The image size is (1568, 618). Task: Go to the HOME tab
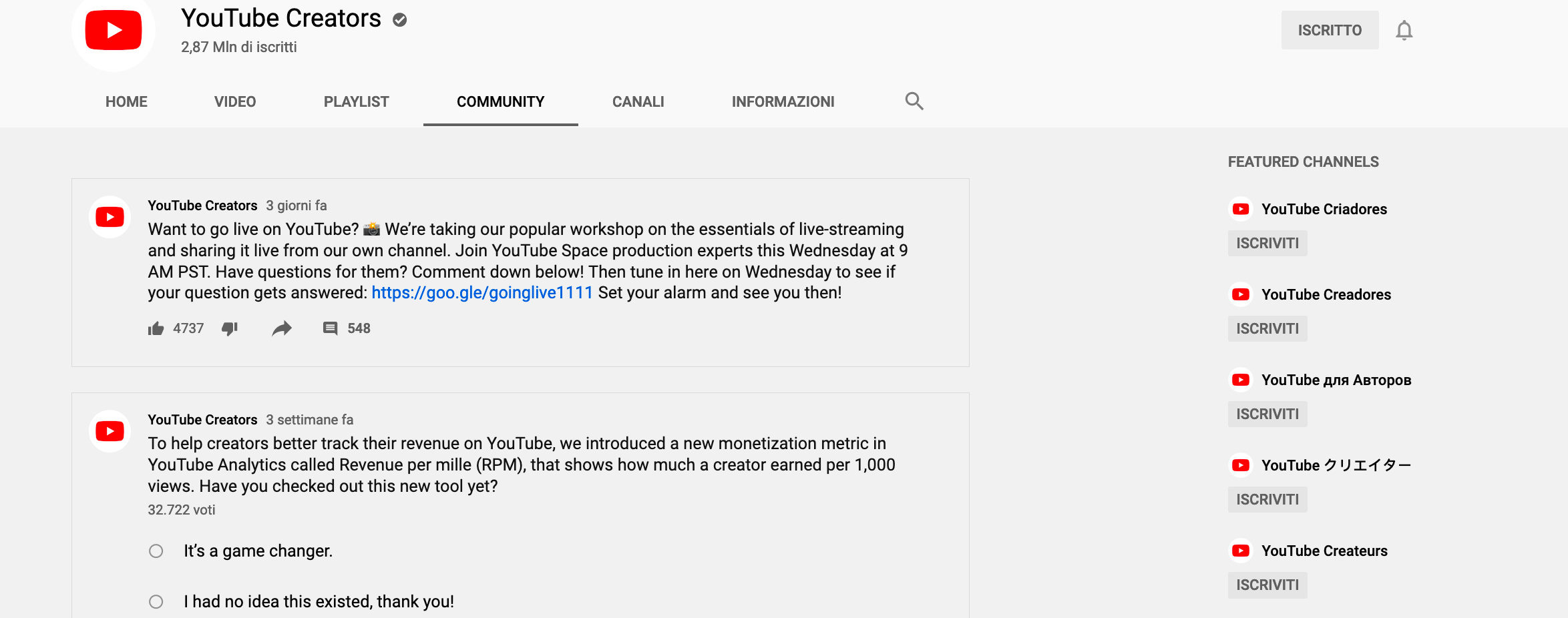(126, 101)
